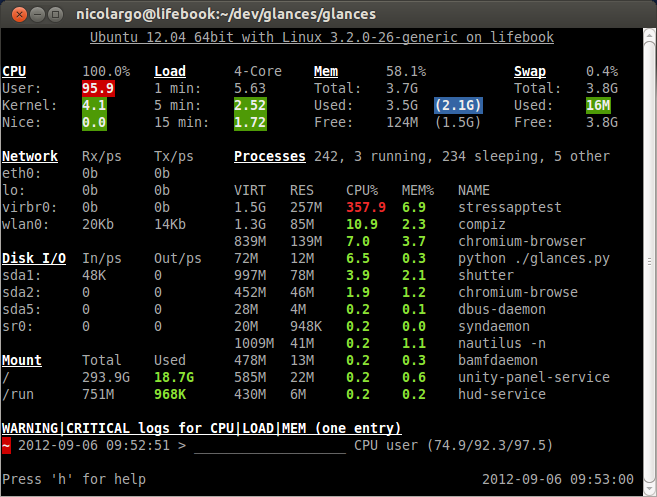The height and width of the screenshot is (497, 657).
Task: Click the nautilus -n process name
Action: tap(502, 343)
